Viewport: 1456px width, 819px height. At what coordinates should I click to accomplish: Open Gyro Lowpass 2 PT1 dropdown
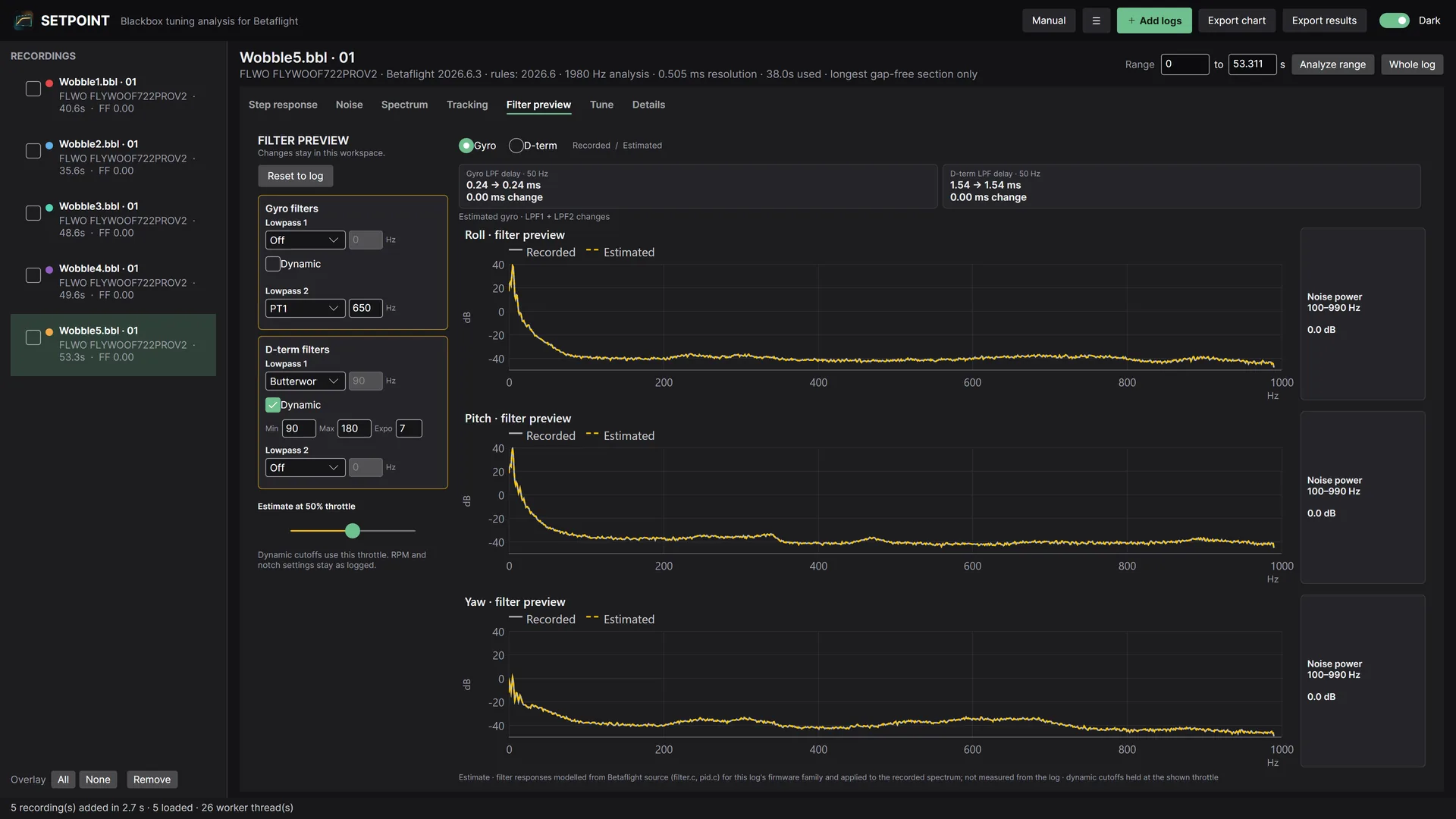[305, 309]
